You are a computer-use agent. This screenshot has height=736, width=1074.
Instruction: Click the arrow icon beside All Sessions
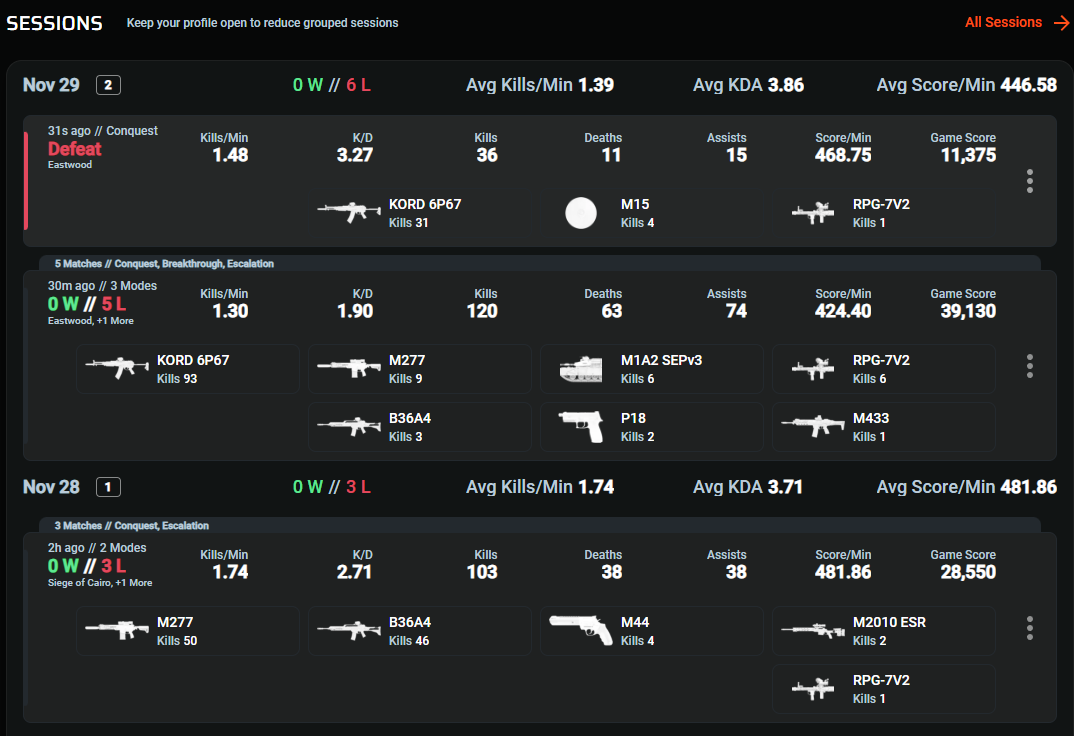pos(1062,23)
